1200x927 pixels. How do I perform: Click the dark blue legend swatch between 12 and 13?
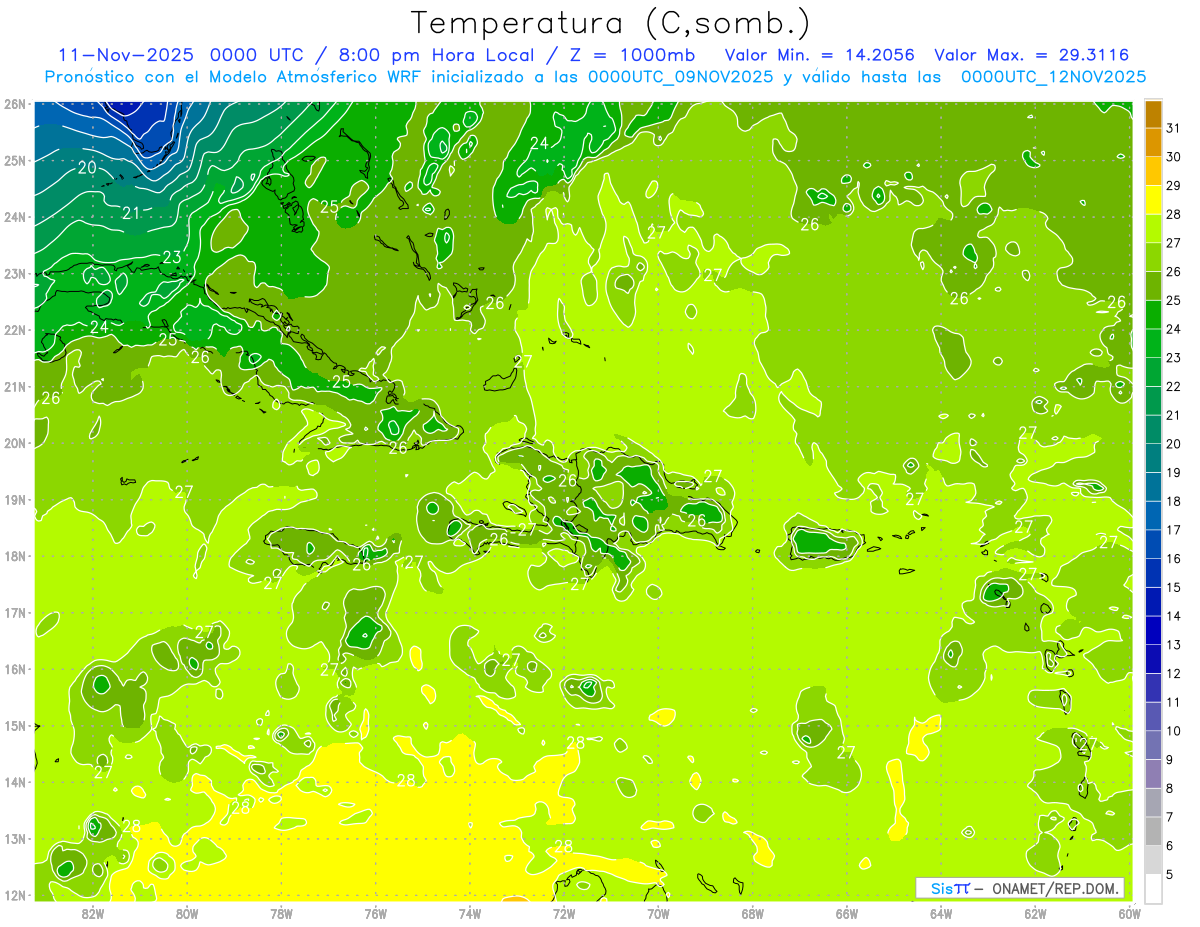pos(1153,659)
